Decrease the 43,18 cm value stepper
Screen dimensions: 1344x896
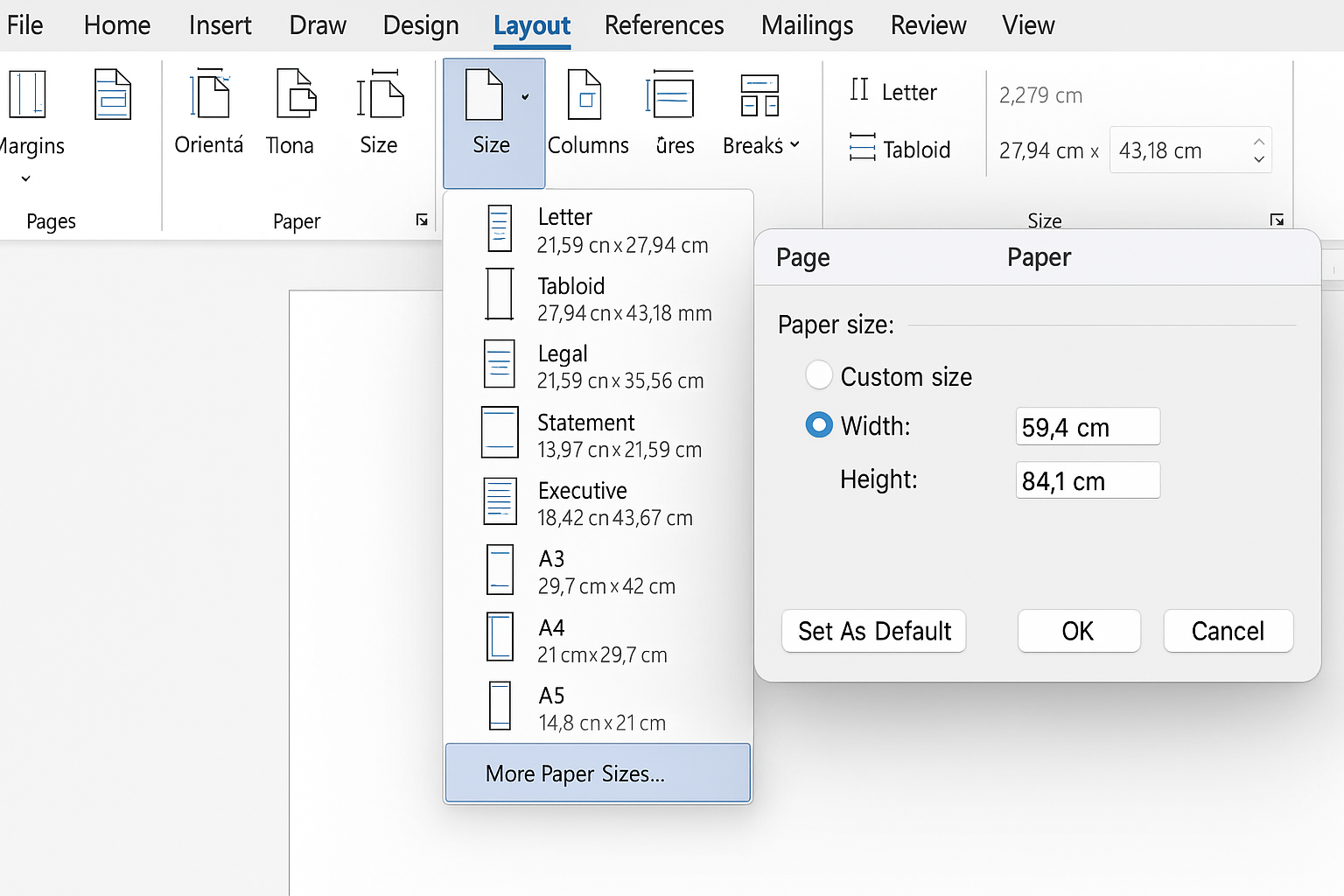1258,159
